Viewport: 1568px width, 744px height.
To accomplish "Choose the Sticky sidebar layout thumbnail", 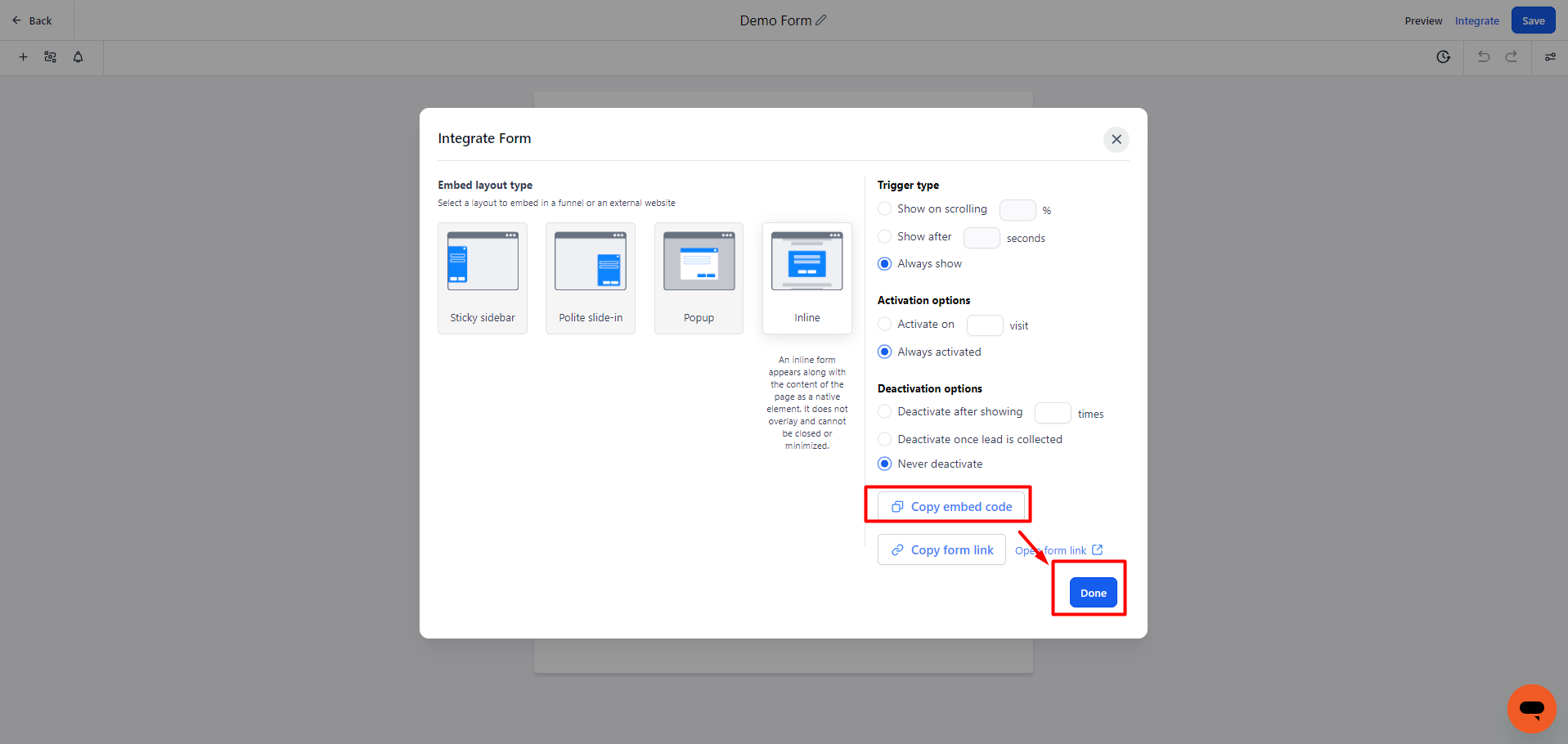I will coord(483,278).
